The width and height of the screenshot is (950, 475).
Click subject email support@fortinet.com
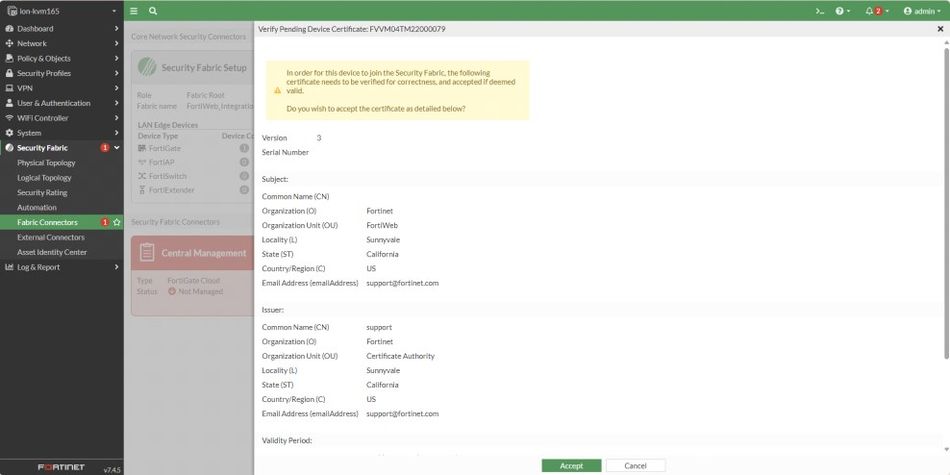(402, 283)
